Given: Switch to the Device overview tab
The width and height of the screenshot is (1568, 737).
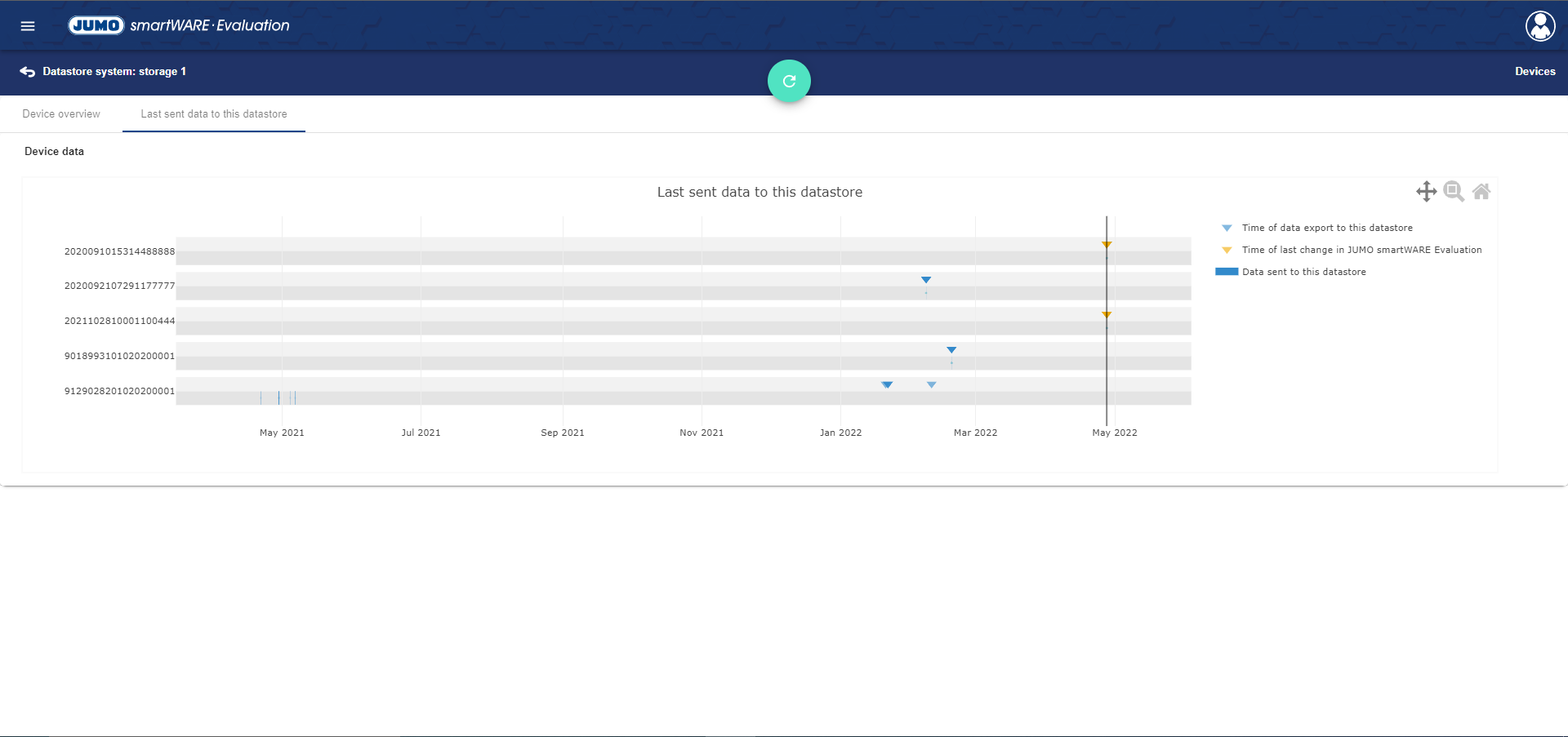Looking at the screenshot, I should pyautogui.click(x=61, y=114).
